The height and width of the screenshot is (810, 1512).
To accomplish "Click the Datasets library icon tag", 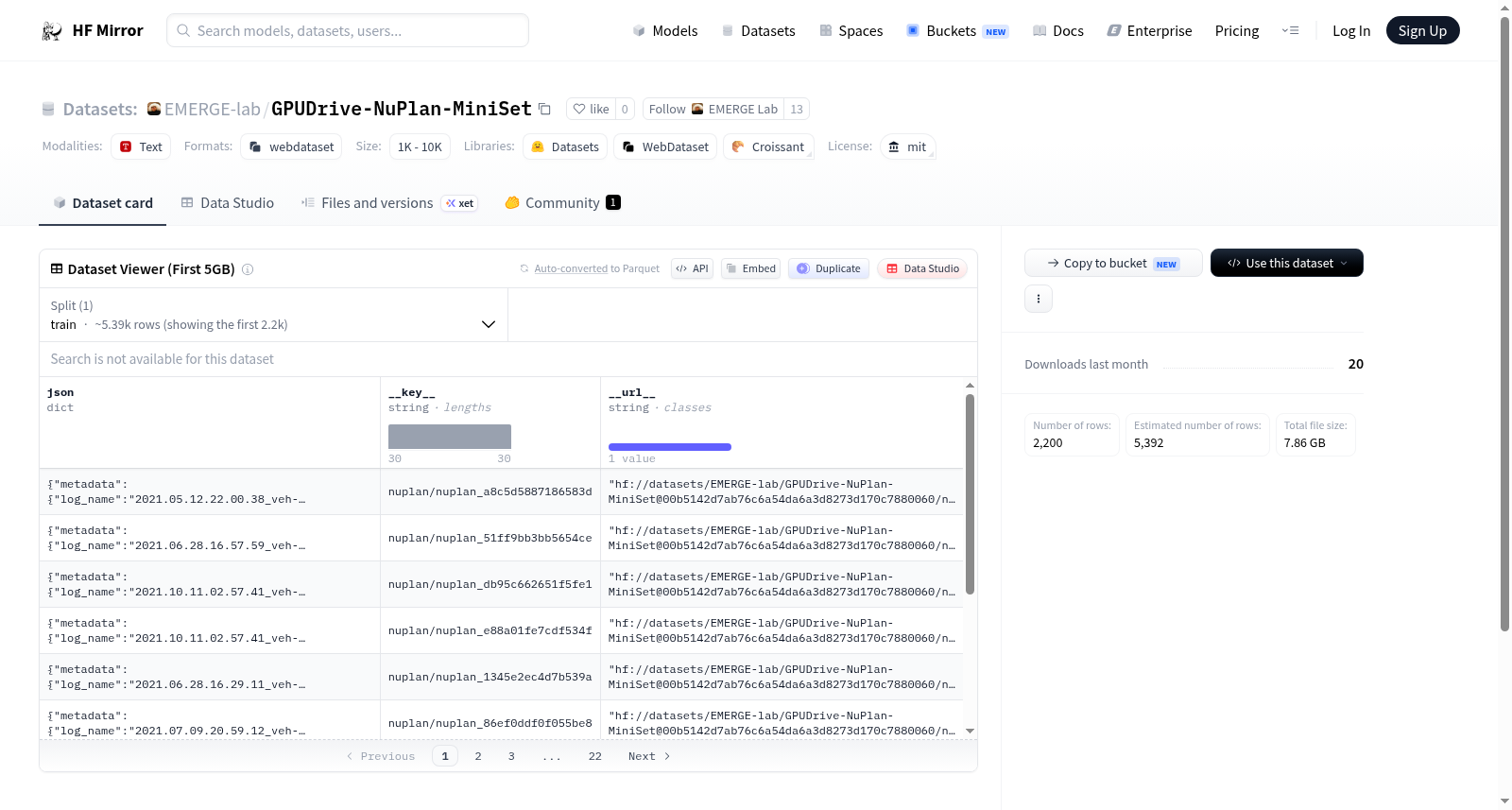I will [x=538, y=146].
